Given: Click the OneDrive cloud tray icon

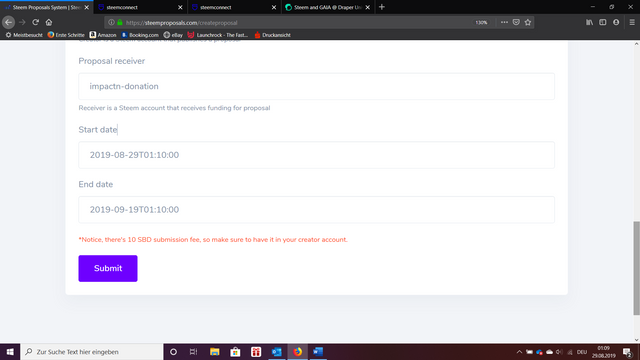Looking at the screenshot, I should point(549,352).
